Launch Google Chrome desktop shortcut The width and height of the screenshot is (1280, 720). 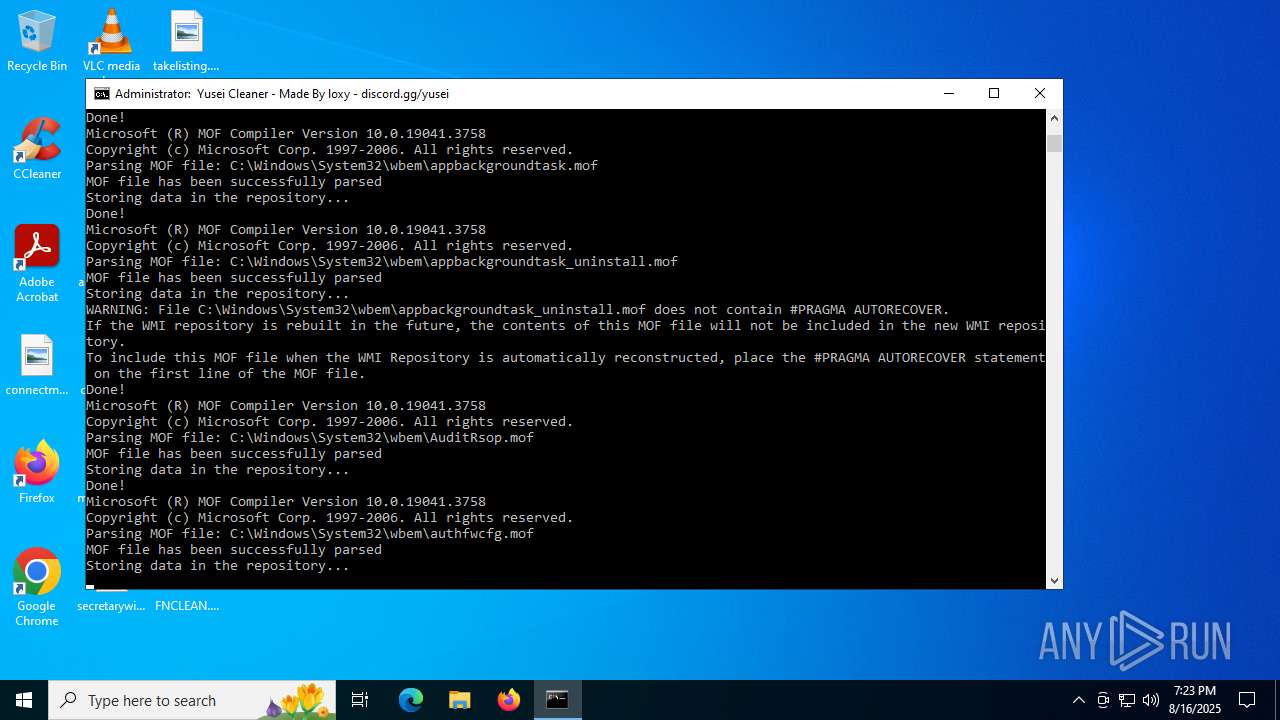(37, 588)
